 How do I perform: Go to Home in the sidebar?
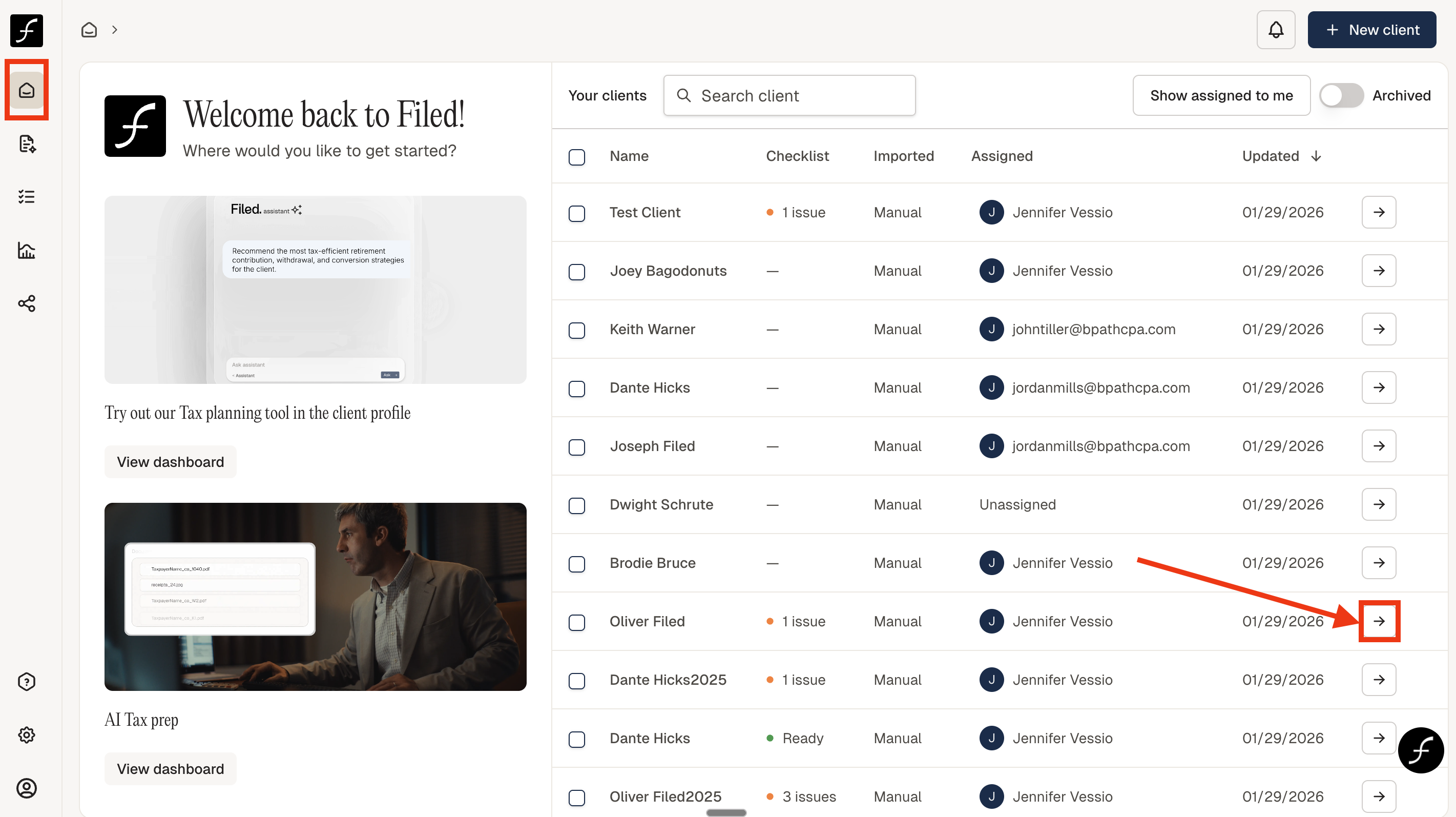tap(27, 90)
